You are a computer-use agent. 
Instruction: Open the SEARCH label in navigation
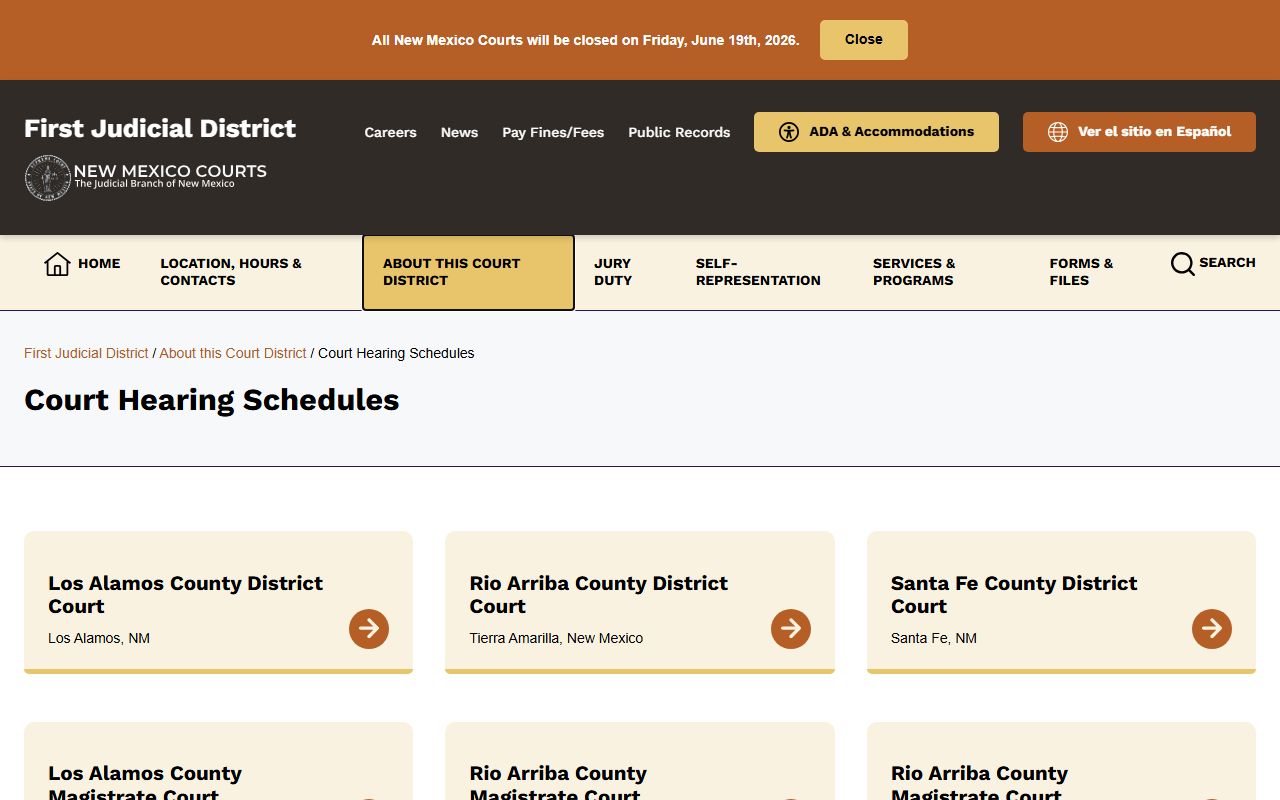pos(1227,263)
